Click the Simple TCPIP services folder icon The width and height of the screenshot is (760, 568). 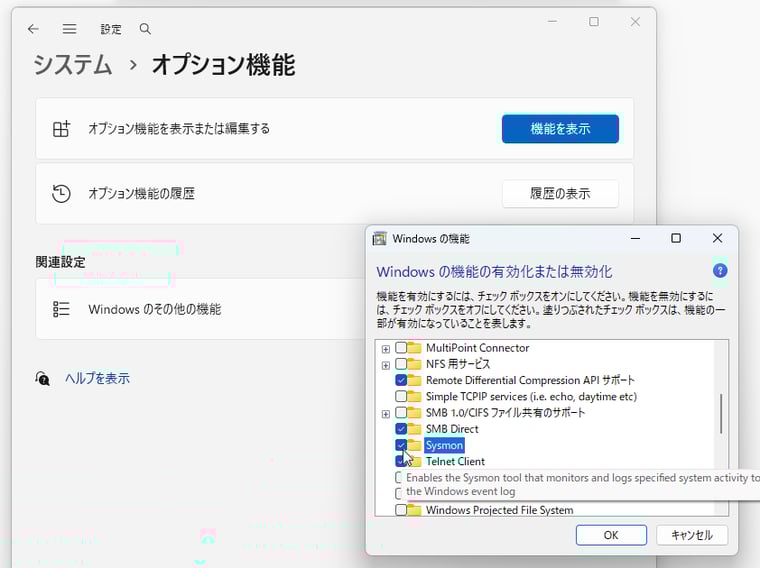point(414,396)
